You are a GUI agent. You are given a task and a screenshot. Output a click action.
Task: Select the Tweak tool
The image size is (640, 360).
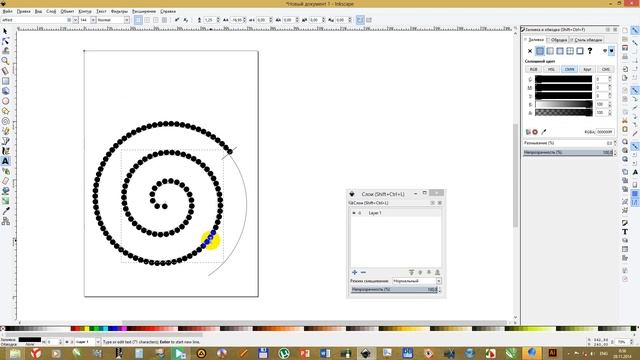[5, 51]
